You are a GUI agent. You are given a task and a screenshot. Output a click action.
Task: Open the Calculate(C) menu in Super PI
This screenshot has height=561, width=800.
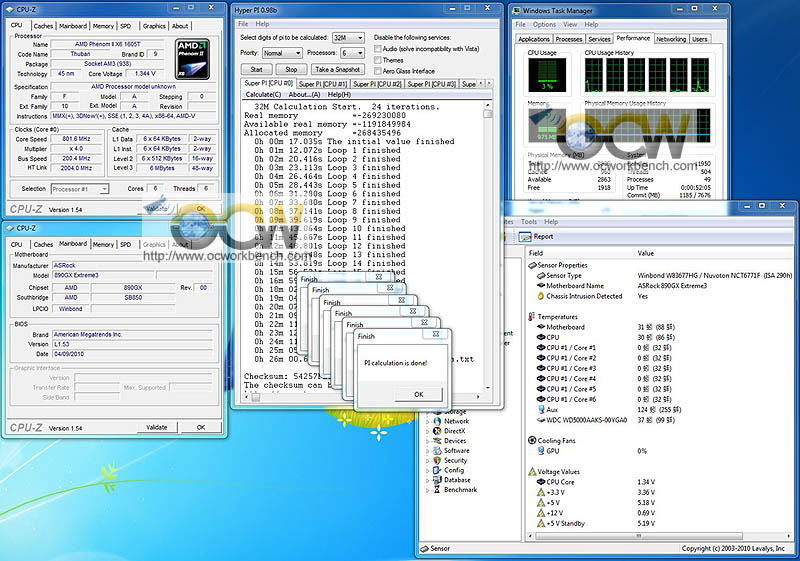tap(263, 95)
